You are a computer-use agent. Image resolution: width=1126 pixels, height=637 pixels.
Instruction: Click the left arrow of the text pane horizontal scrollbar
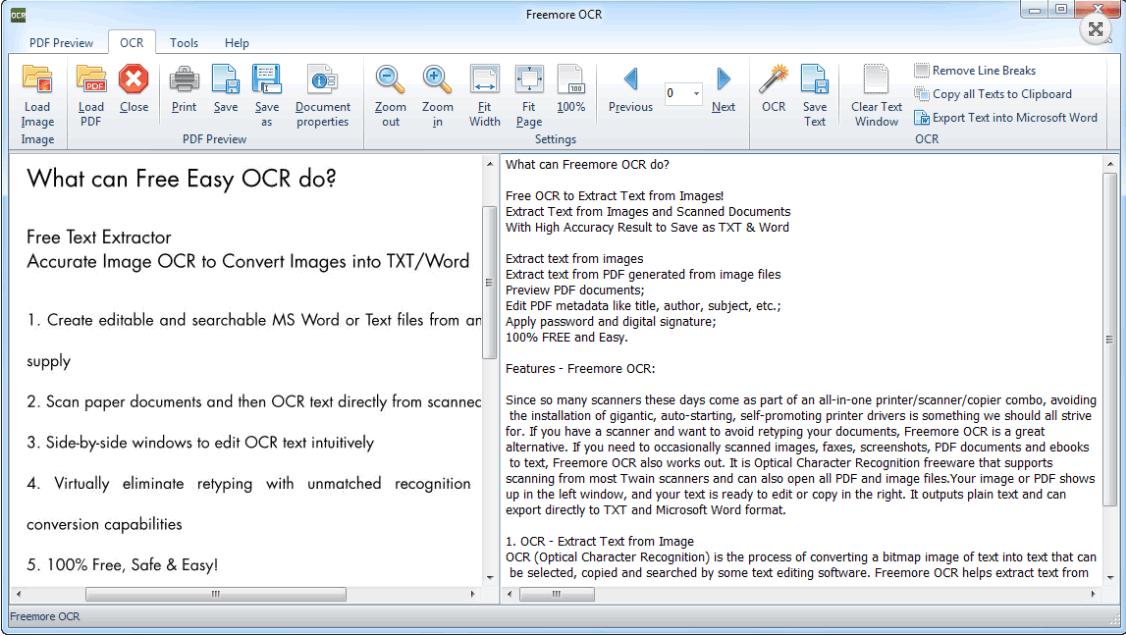(x=510, y=594)
